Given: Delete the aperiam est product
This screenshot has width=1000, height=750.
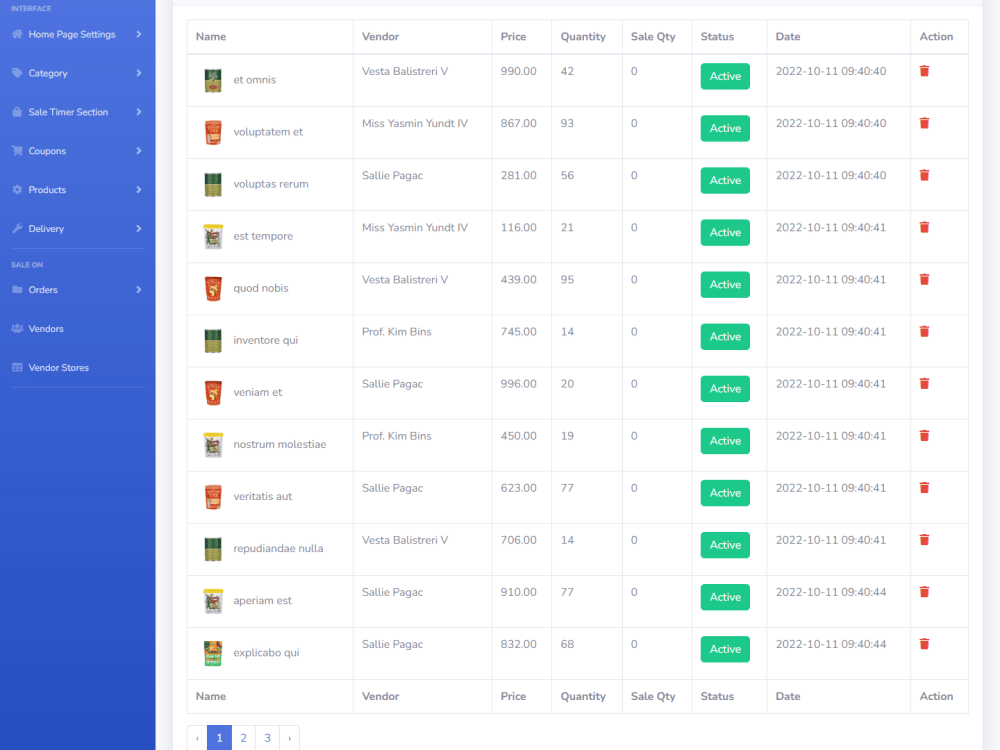Looking at the screenshot, I should [x=924, y=592].
